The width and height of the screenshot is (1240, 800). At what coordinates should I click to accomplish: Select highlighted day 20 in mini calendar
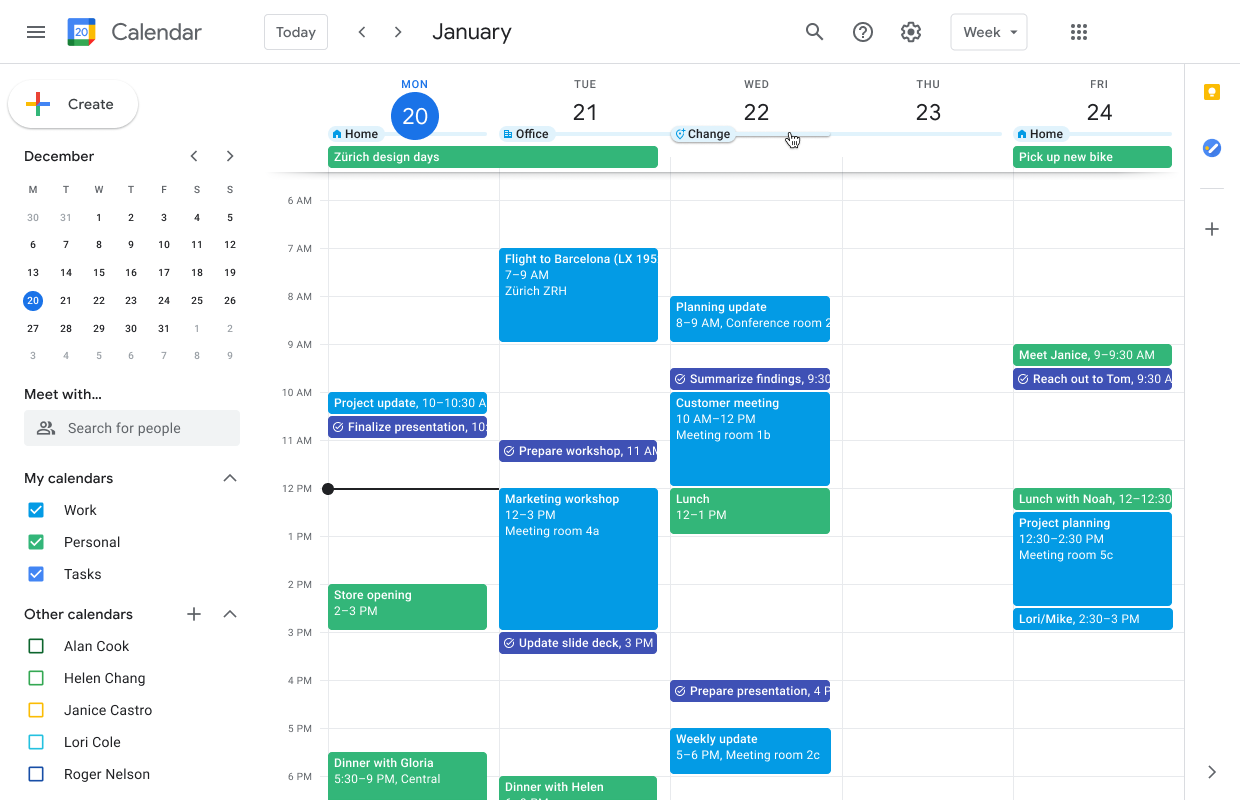(x=33, y=300)
